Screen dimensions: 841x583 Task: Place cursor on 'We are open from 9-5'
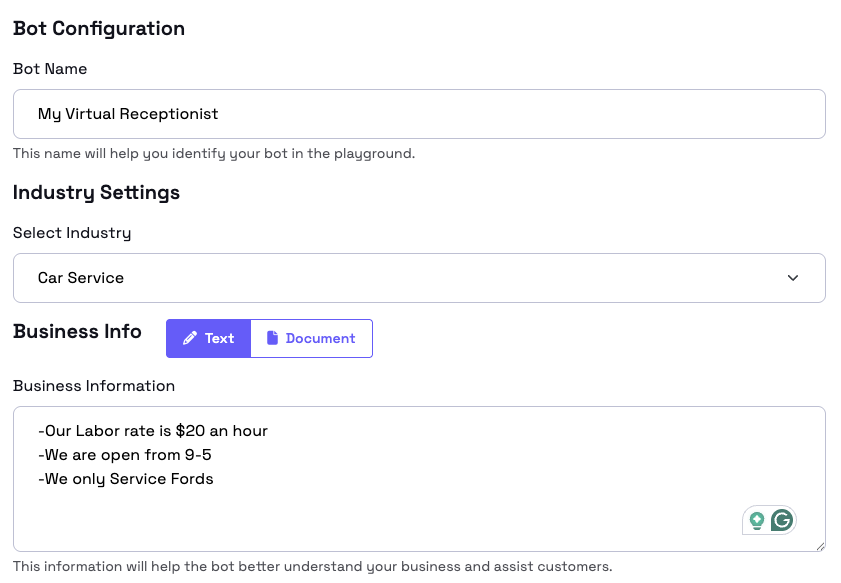[x=125, y=455]
